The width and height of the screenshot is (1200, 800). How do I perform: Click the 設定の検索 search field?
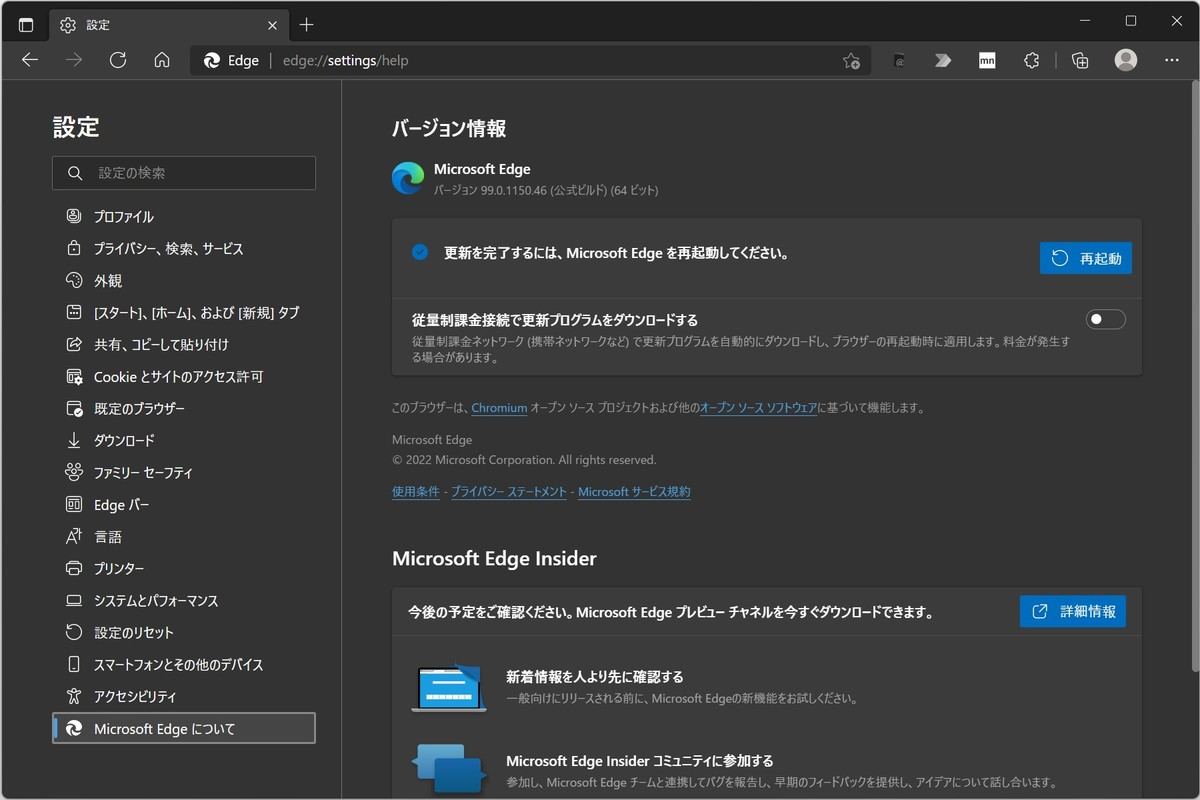[x=184, y=173]
